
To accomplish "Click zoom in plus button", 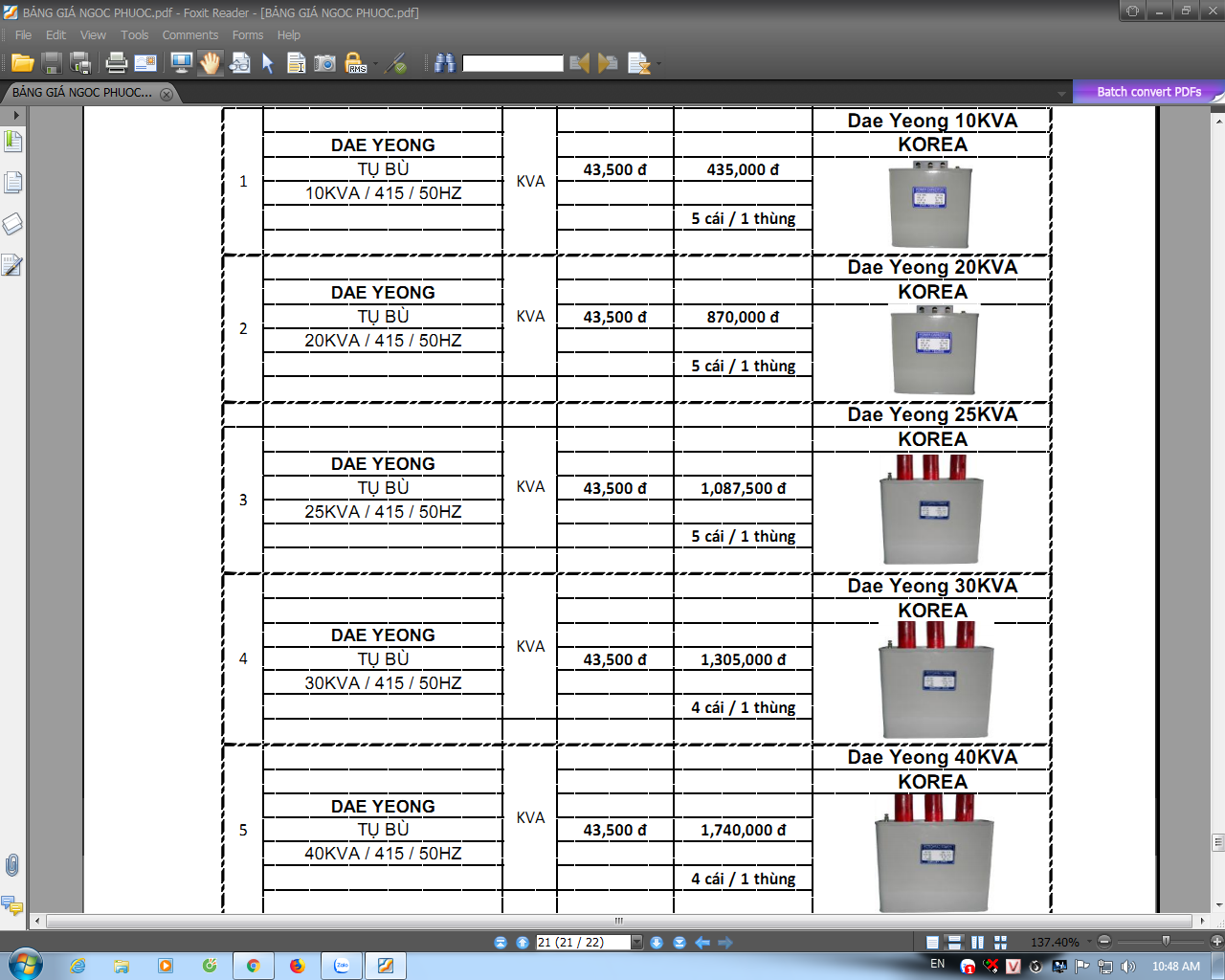I will point(1216,942).
